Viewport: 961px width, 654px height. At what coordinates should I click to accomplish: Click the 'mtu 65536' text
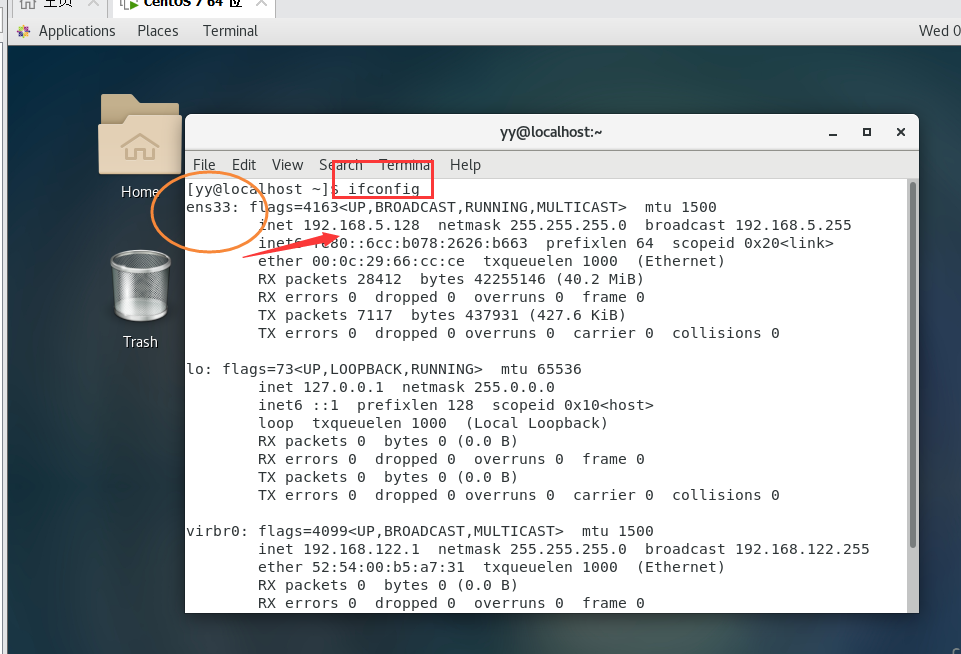[541, 370]
